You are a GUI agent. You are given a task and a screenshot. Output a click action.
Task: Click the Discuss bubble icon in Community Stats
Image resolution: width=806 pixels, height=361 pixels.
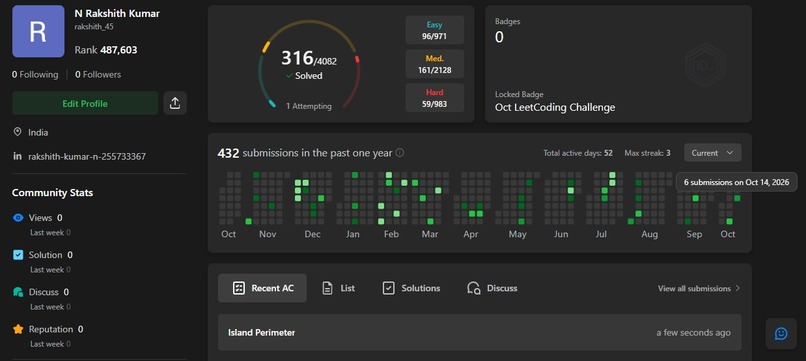pos(18,292)
